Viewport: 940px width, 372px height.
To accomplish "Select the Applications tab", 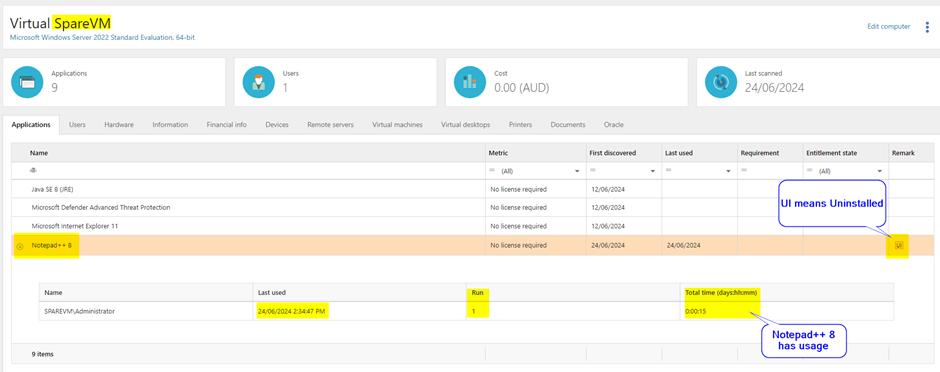I will coord(31,125).
